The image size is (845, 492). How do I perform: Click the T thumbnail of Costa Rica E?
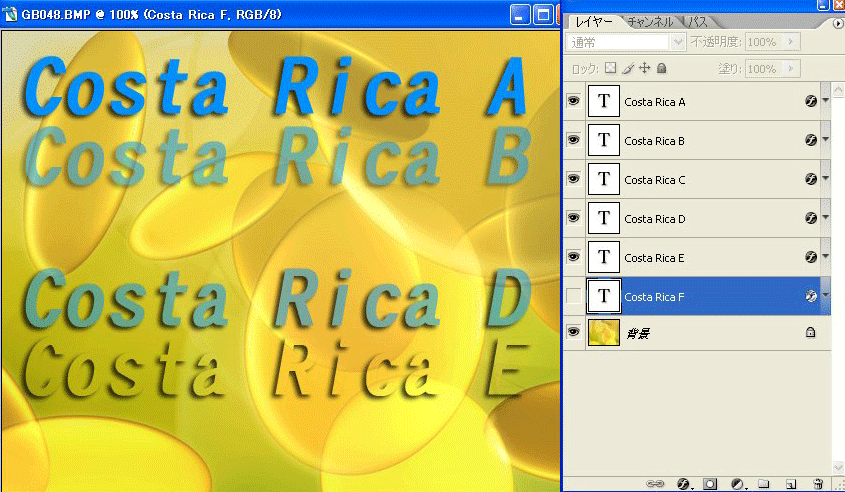point(604,257)
